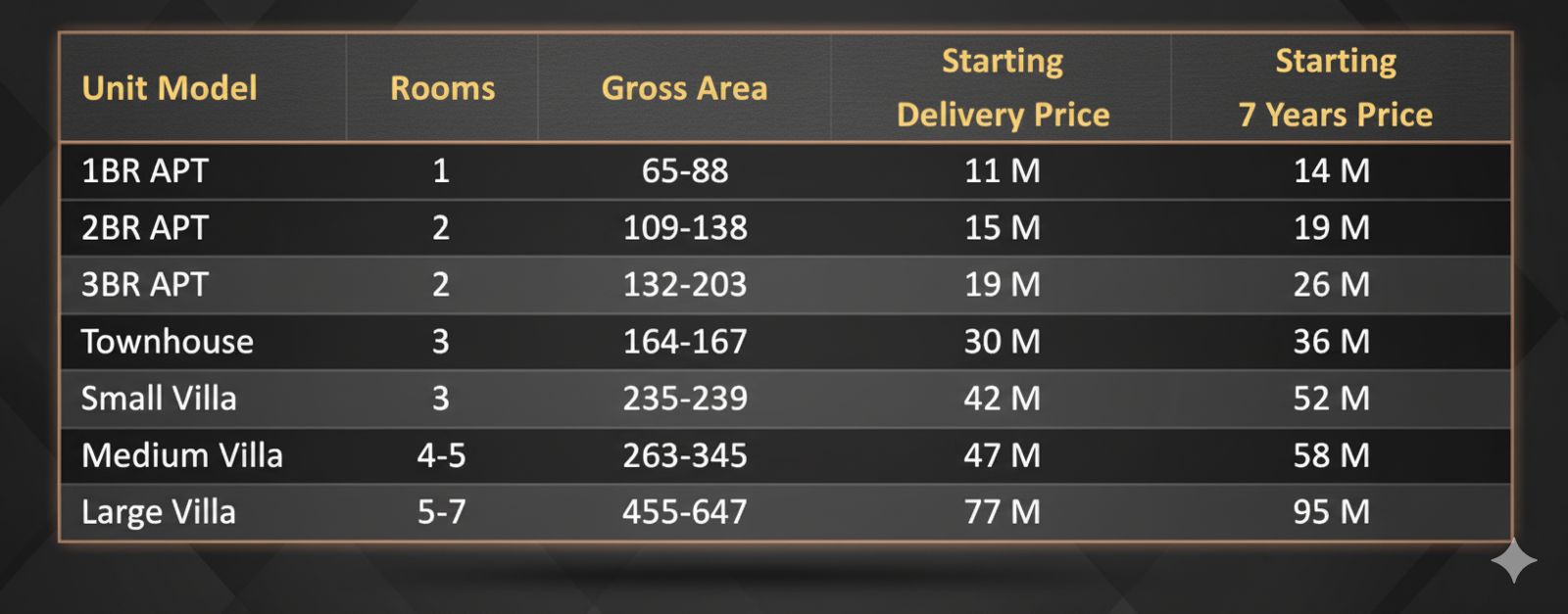This screenshot has width=1568, height=614.
Task: Select the Small Villa row label
Action: click(159, 399)
